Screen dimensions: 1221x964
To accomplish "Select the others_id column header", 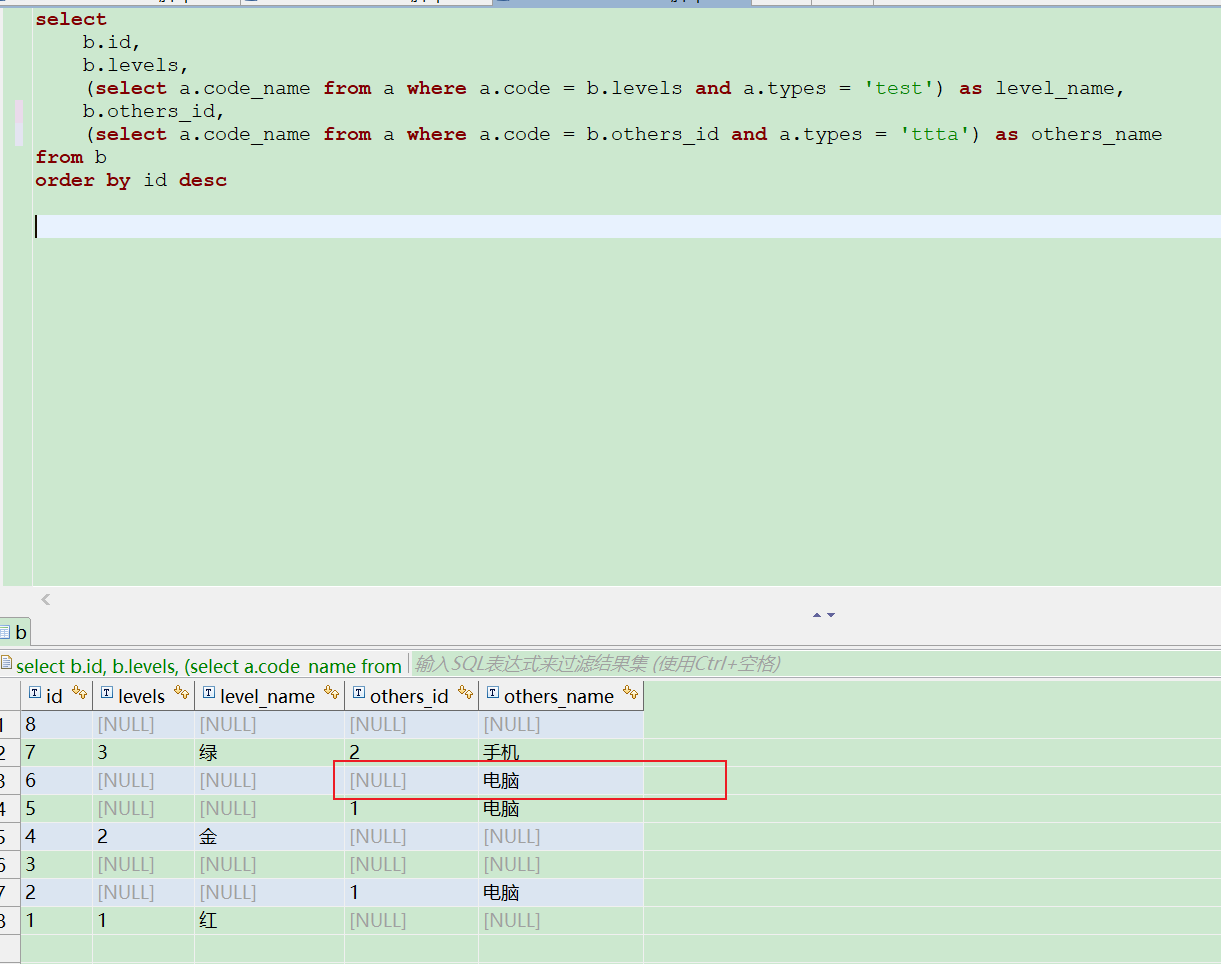I will pos(411,696).
